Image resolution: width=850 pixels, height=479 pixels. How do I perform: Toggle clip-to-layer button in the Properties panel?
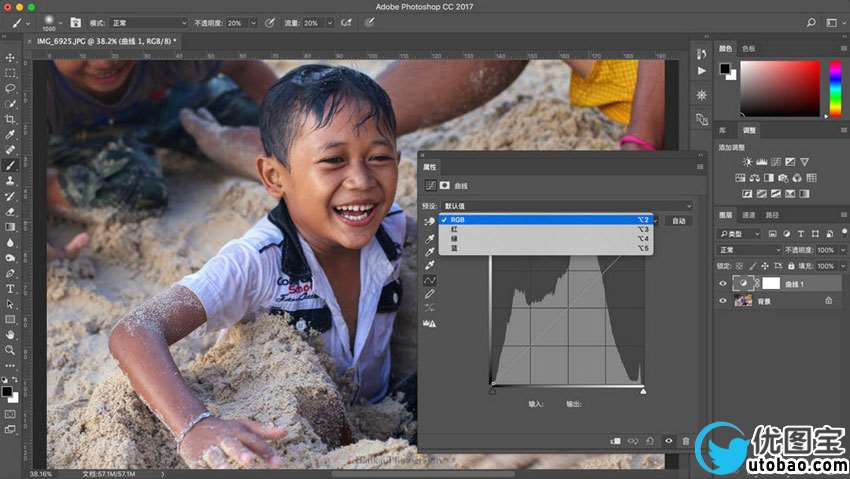tap(616, 441)
